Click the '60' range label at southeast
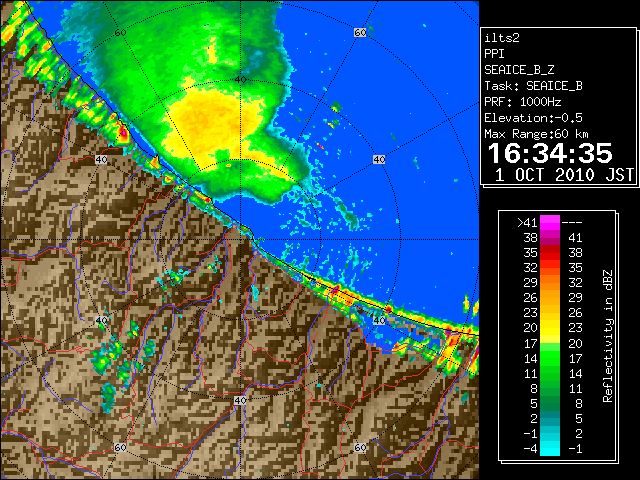This screenshot has width=640, height=480. (x=360, y=448)
